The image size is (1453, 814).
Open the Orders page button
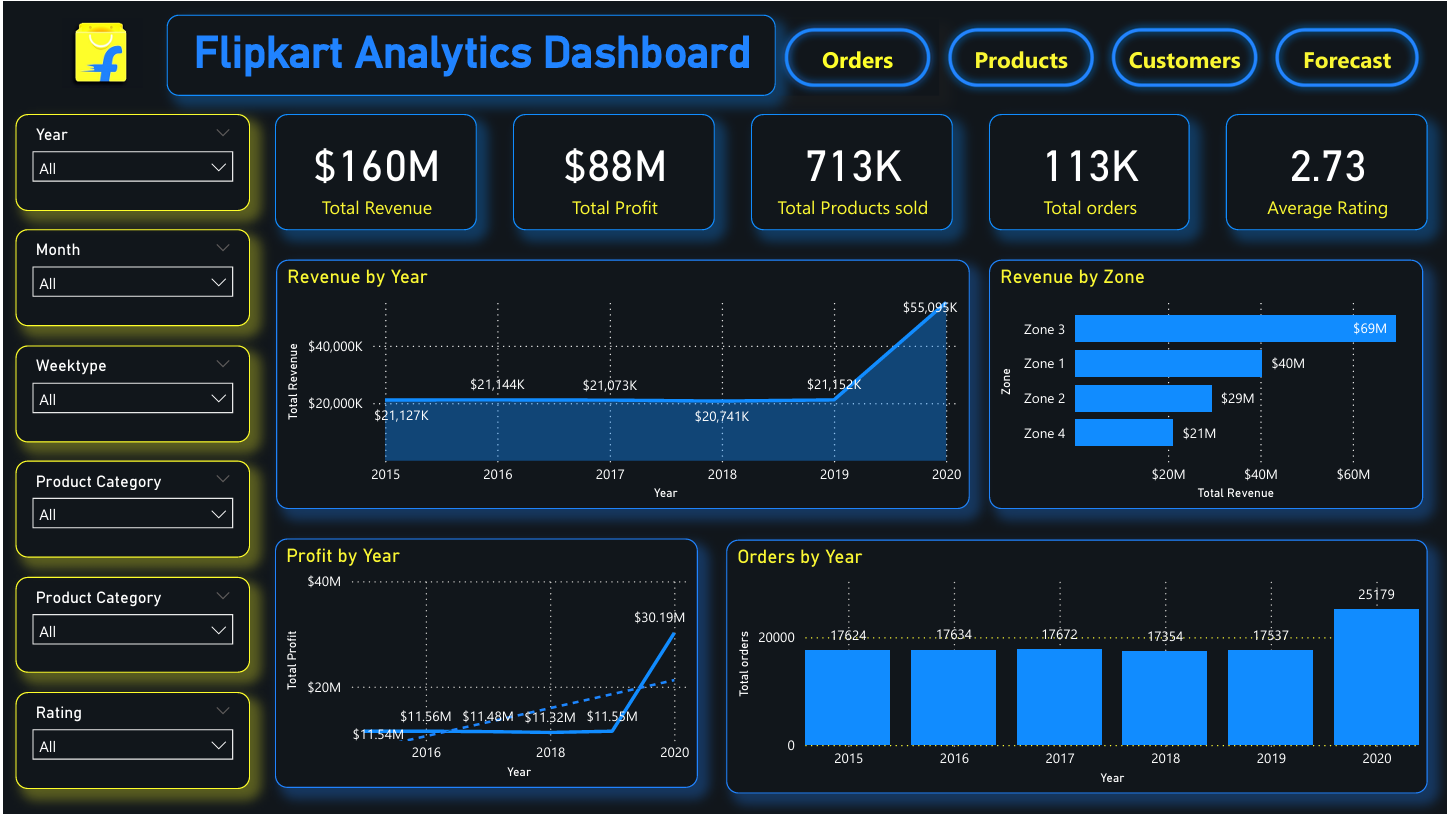[857, 59]
